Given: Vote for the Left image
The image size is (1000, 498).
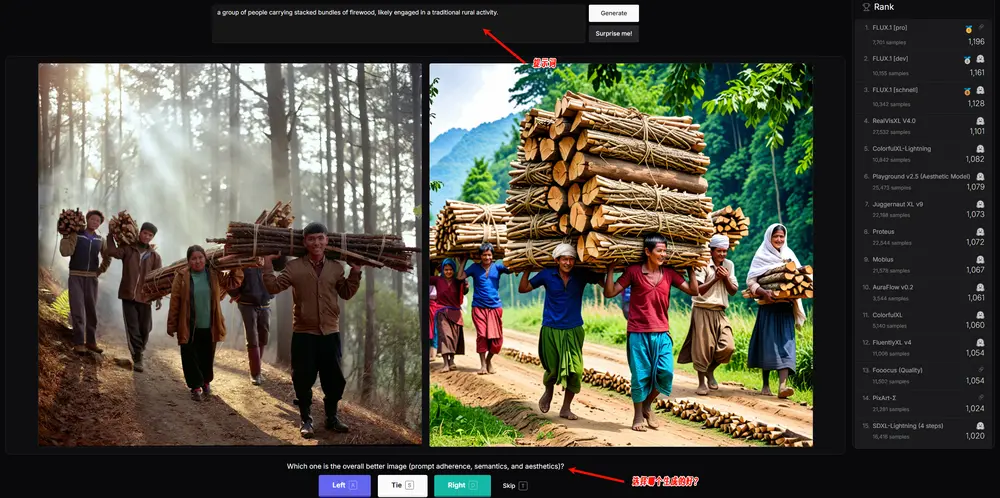Looking at the screenshot, I should point(344,485).
